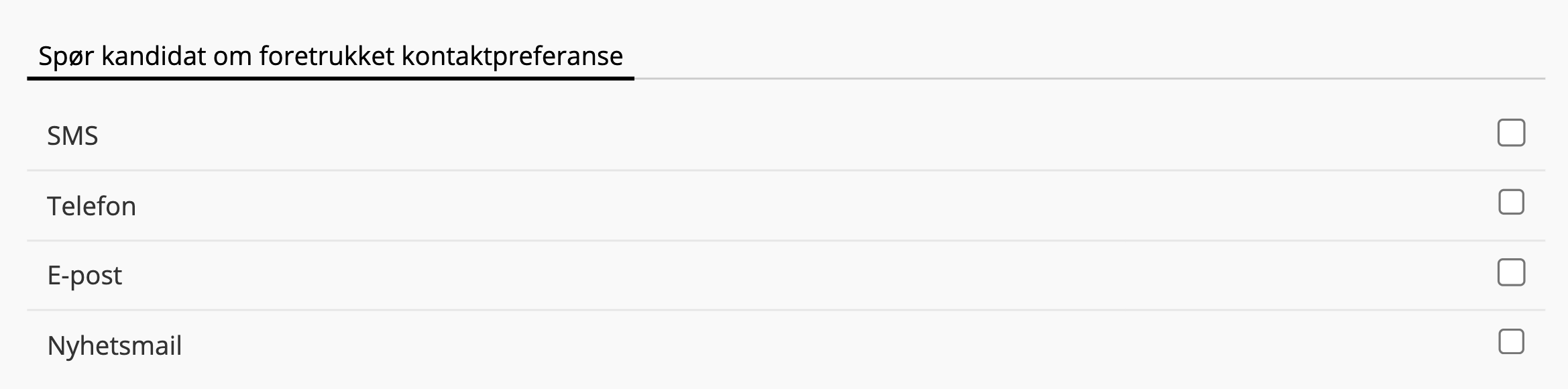Viewport: 1568px width, 389px height.
Task: Click the empty middle of the Telefon row
Action: [785, 206]
